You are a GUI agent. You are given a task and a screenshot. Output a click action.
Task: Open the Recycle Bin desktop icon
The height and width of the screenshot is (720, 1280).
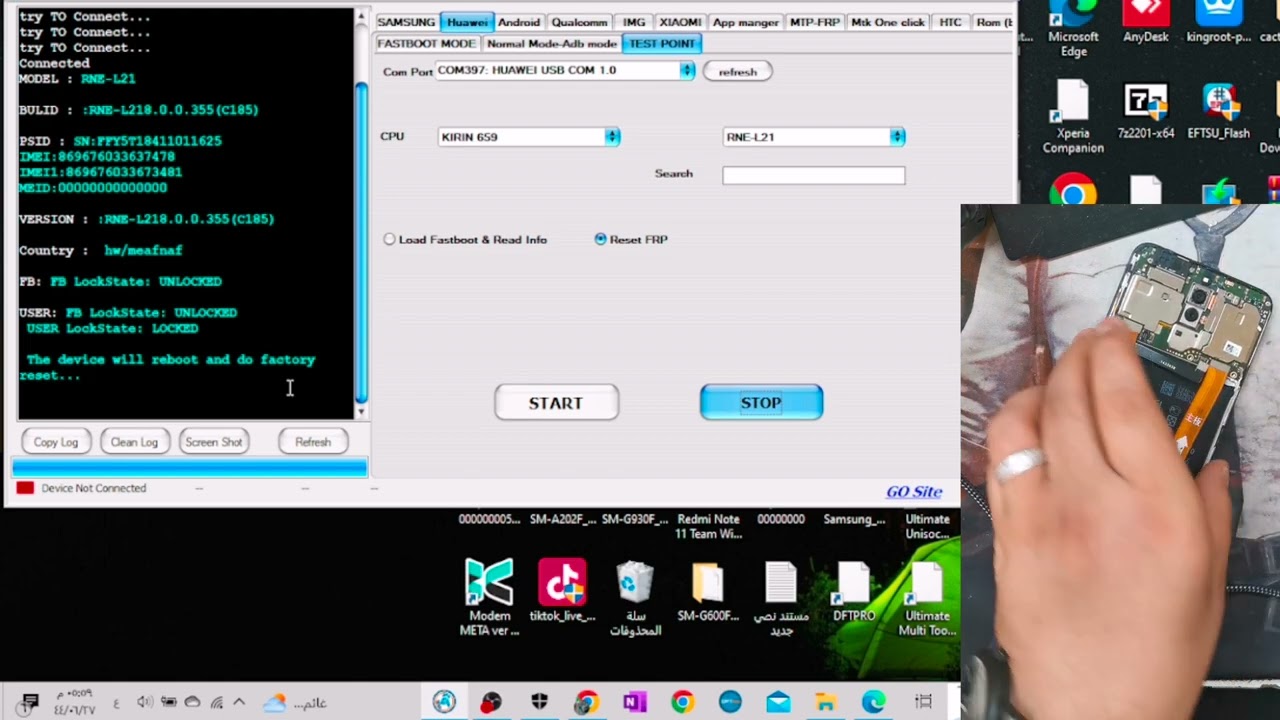click(635, 597)
